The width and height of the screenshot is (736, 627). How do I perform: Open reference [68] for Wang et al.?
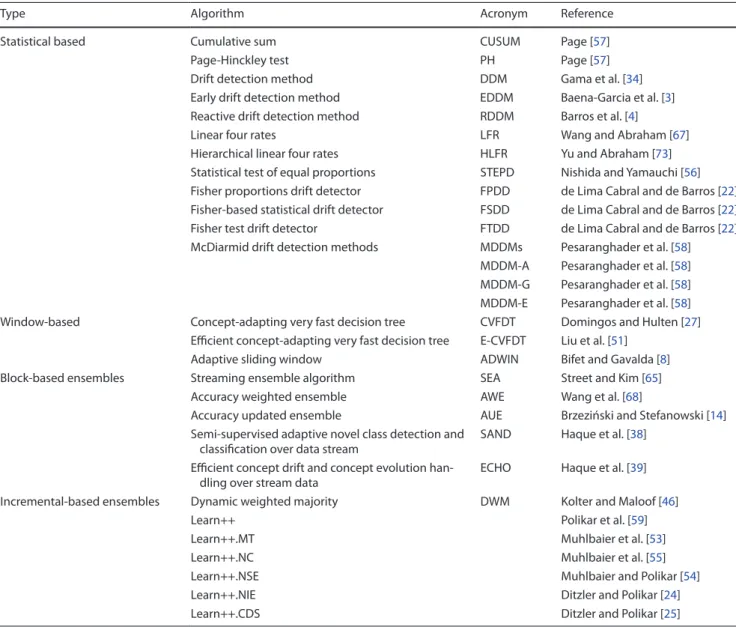click(632, 397)
